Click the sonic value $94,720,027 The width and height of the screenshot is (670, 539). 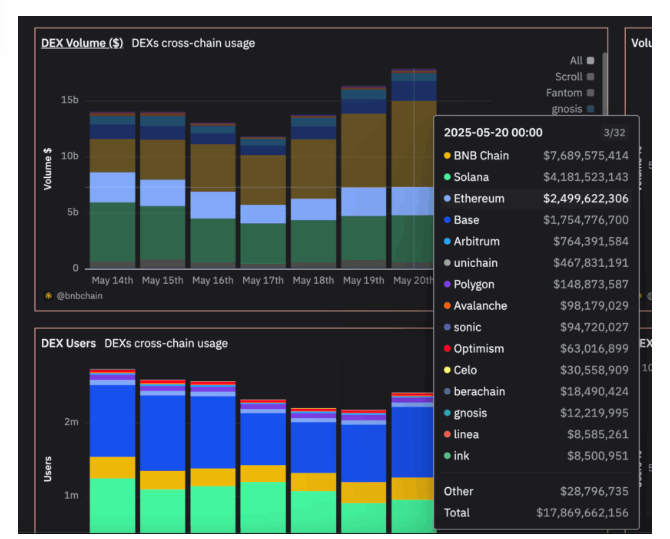pos(594,327)
